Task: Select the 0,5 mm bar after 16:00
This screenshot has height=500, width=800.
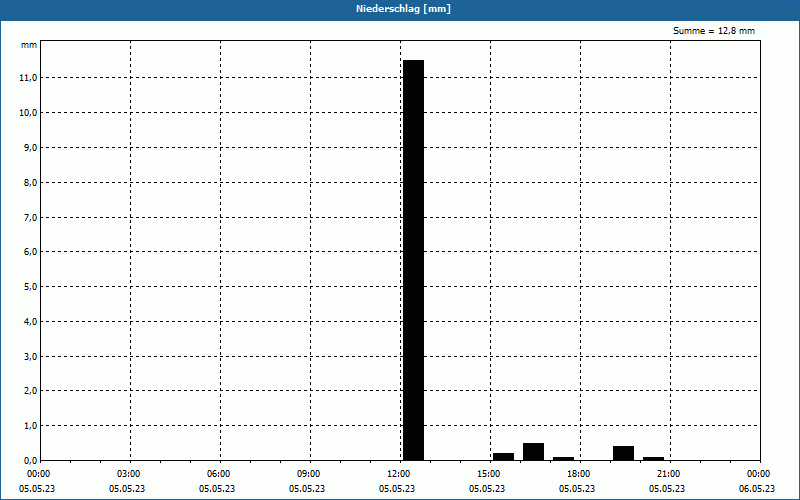Action: (534, 452)
